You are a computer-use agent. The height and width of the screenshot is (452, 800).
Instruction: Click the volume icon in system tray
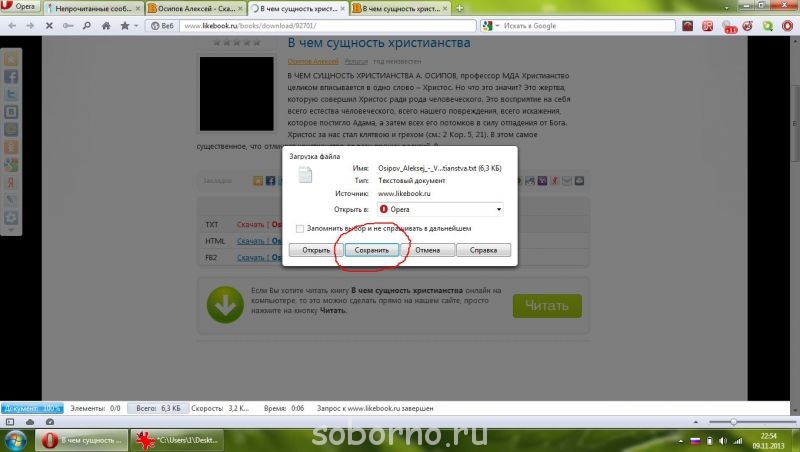(723, 441)
